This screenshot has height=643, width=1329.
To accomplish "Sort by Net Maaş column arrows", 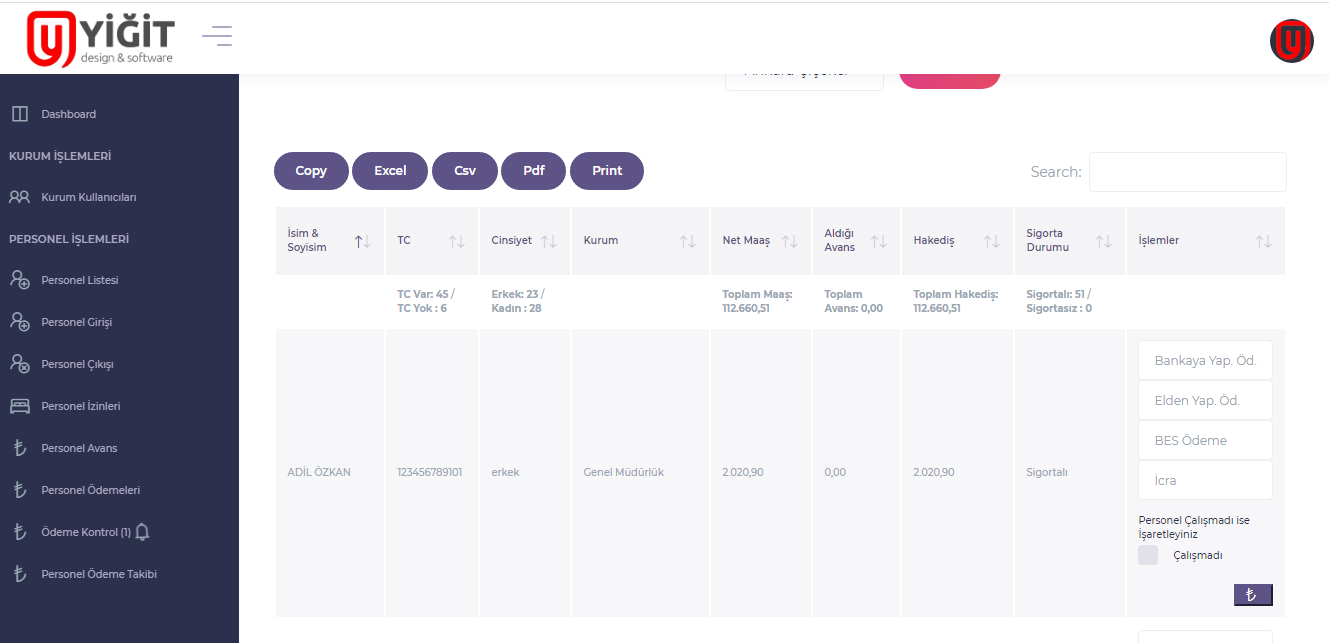I will 790,241.
